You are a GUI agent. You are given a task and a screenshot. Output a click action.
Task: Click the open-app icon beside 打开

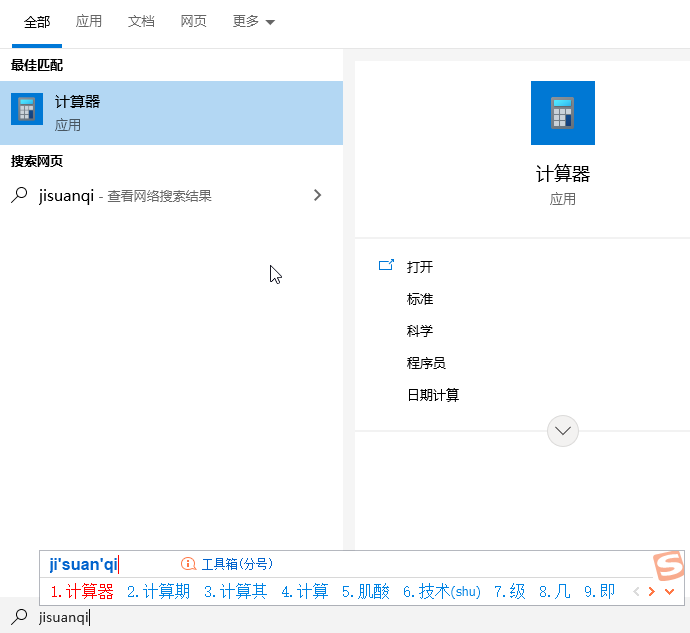[386, 265]
